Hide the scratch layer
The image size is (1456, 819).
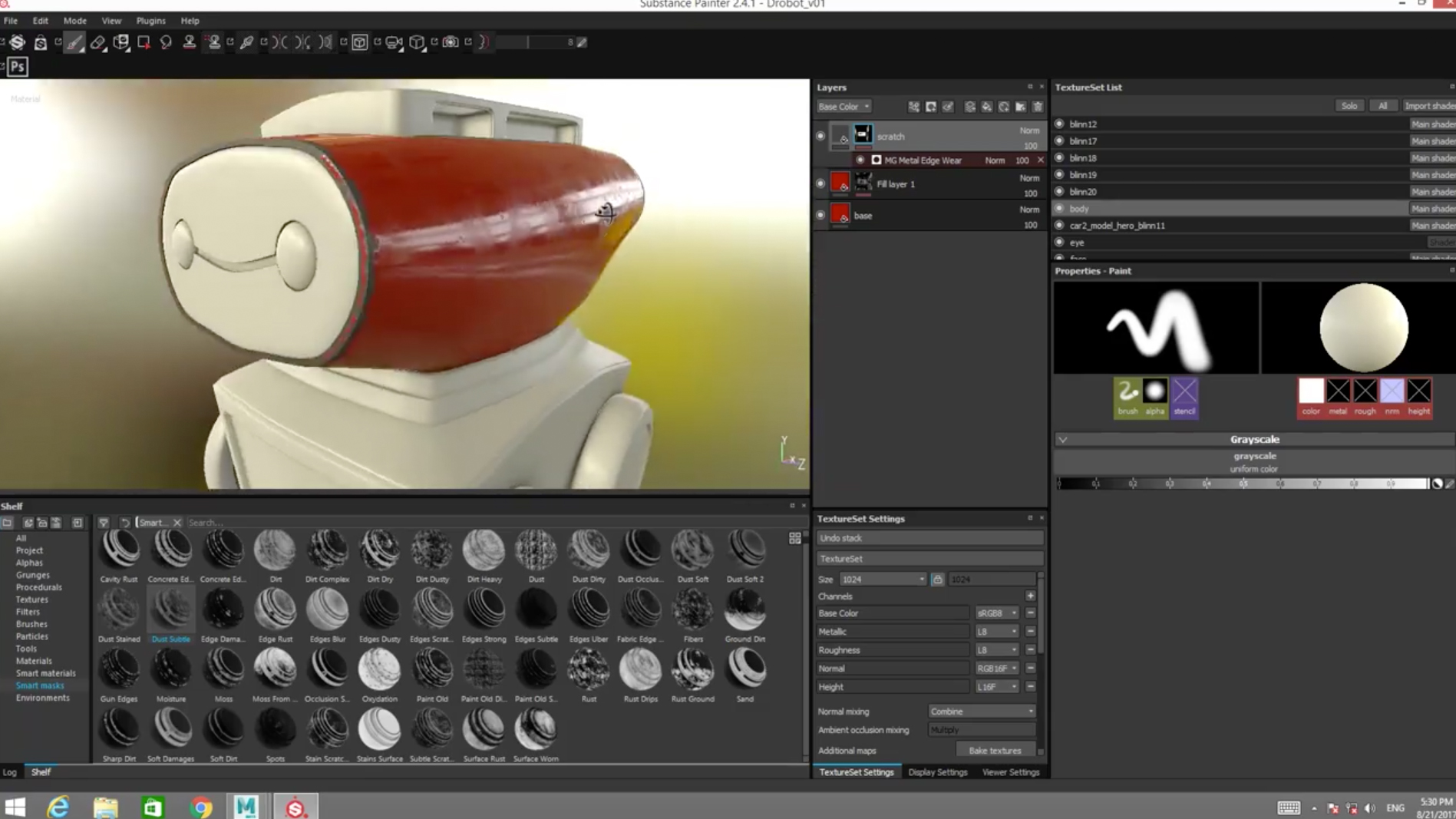coord(820,137)
